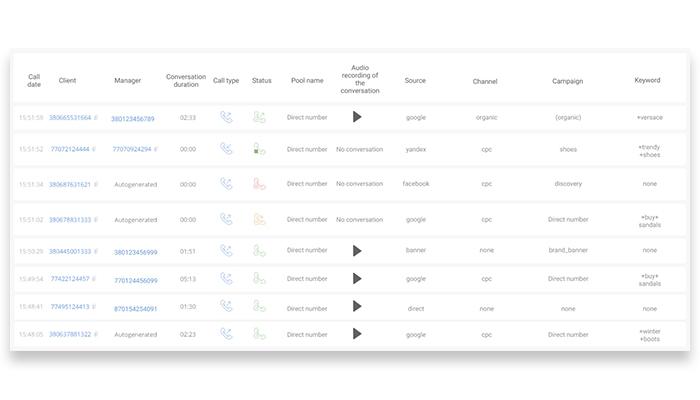The image size is (700, 400).
Task: Click call type phone icon in 77495124413 row
Action: point(226,306)
